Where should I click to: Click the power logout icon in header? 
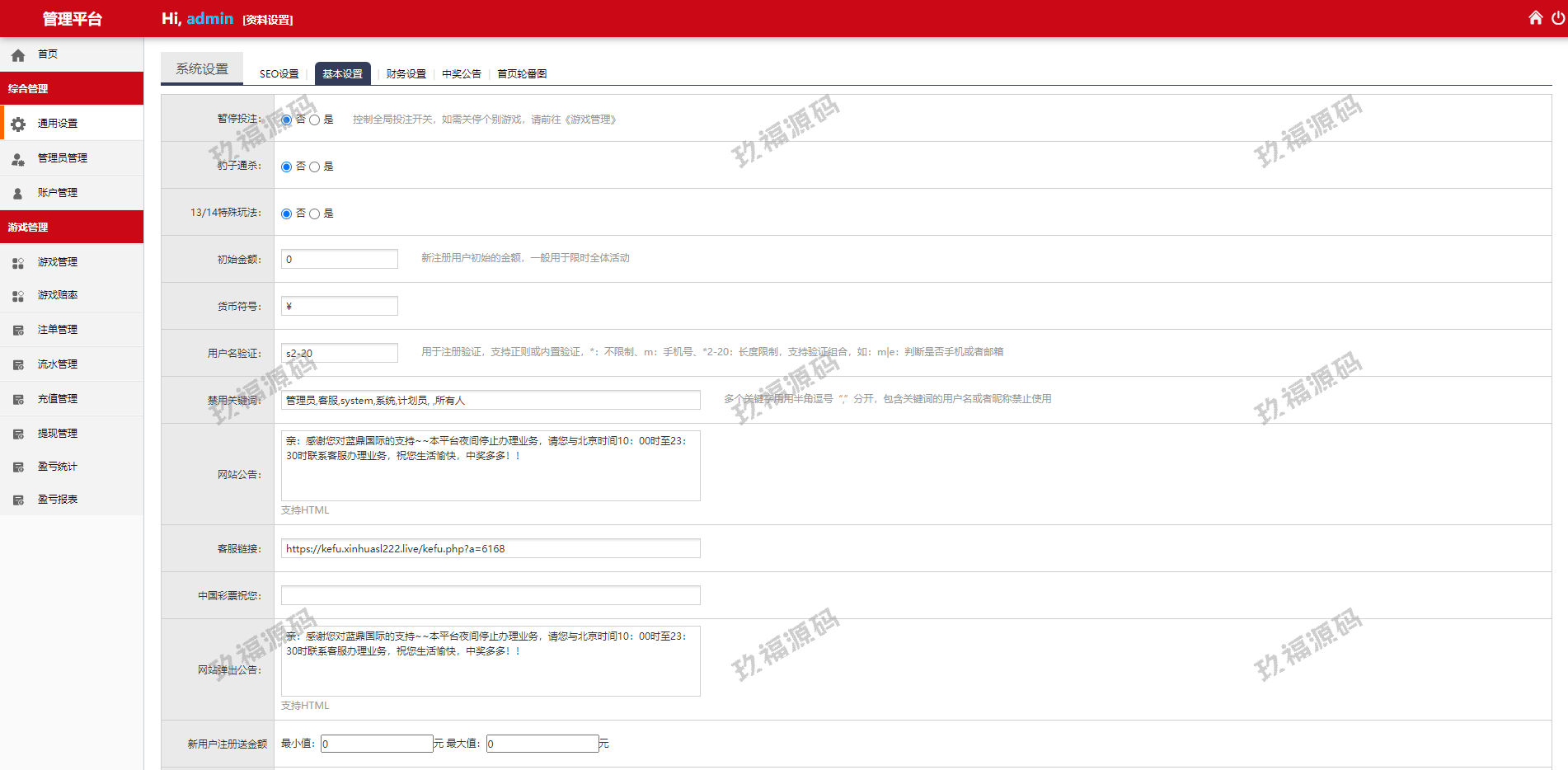click(1557, 18)
